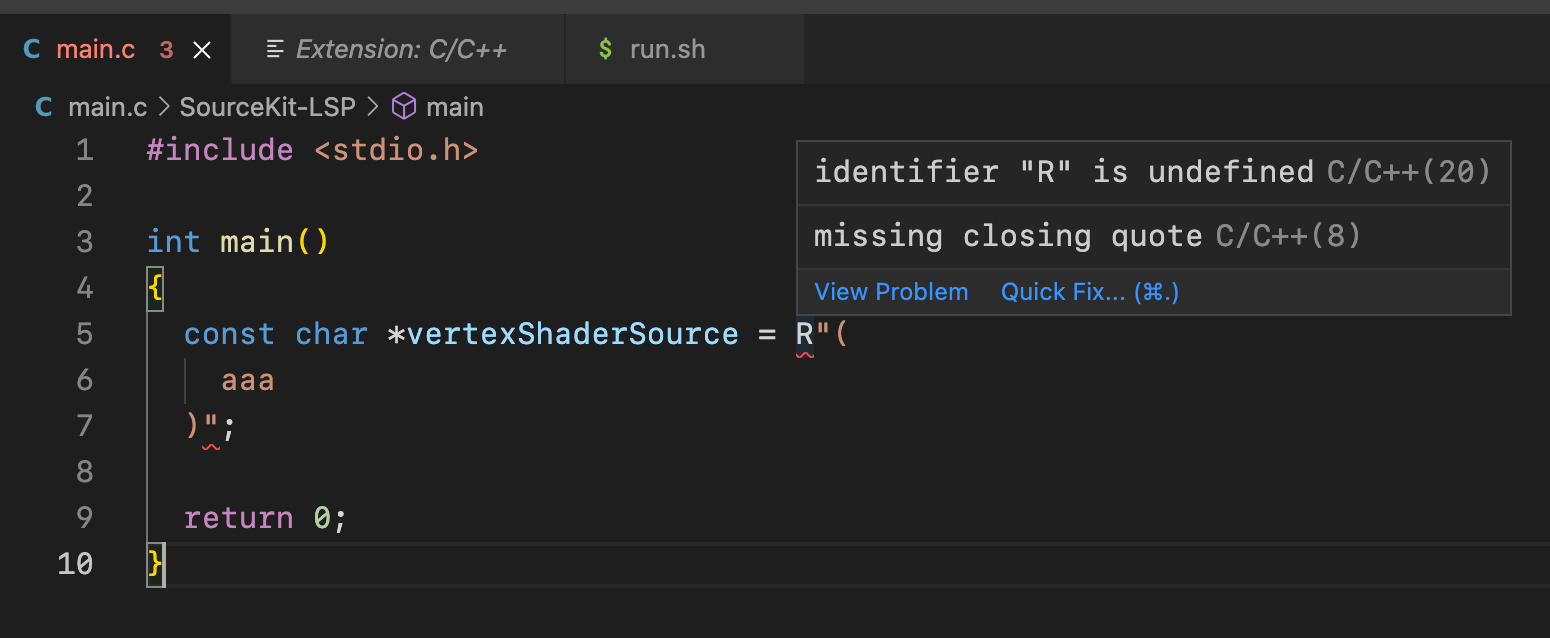Click line number 10 in the gutter
1550x638 pixels.
pyautogui.click(x=76, y=564)
